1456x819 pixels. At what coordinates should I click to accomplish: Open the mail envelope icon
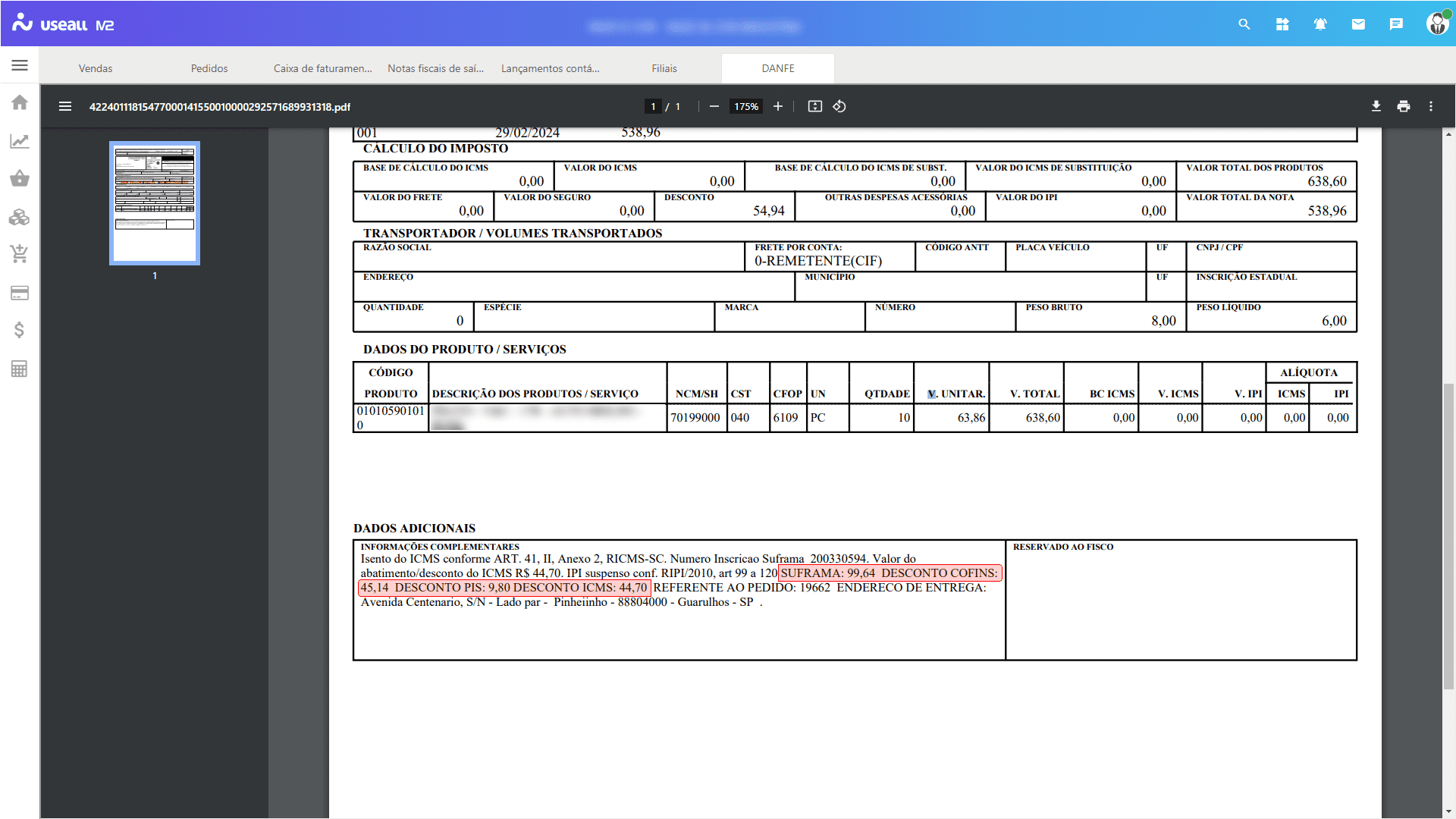(1358, 24)
